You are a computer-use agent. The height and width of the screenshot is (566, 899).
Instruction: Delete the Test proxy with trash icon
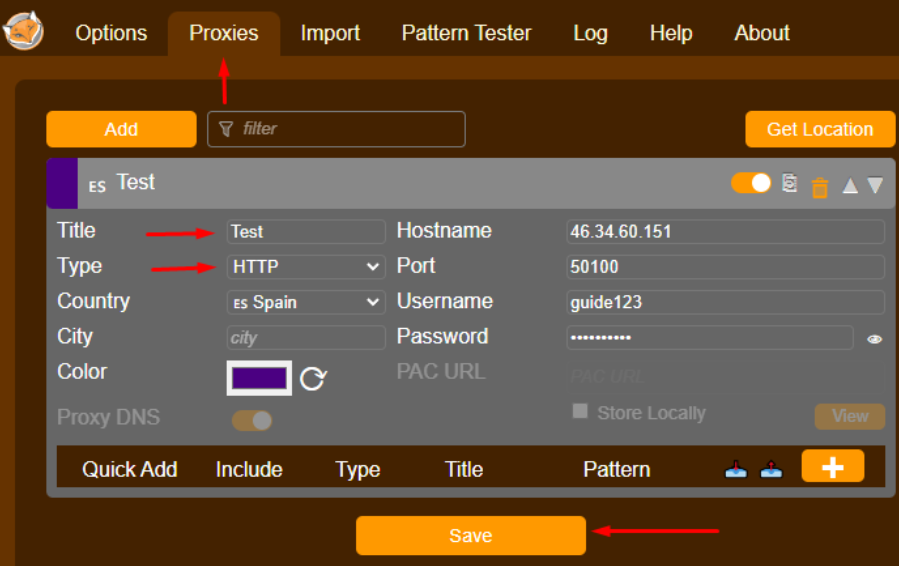(x=820, y=188)
